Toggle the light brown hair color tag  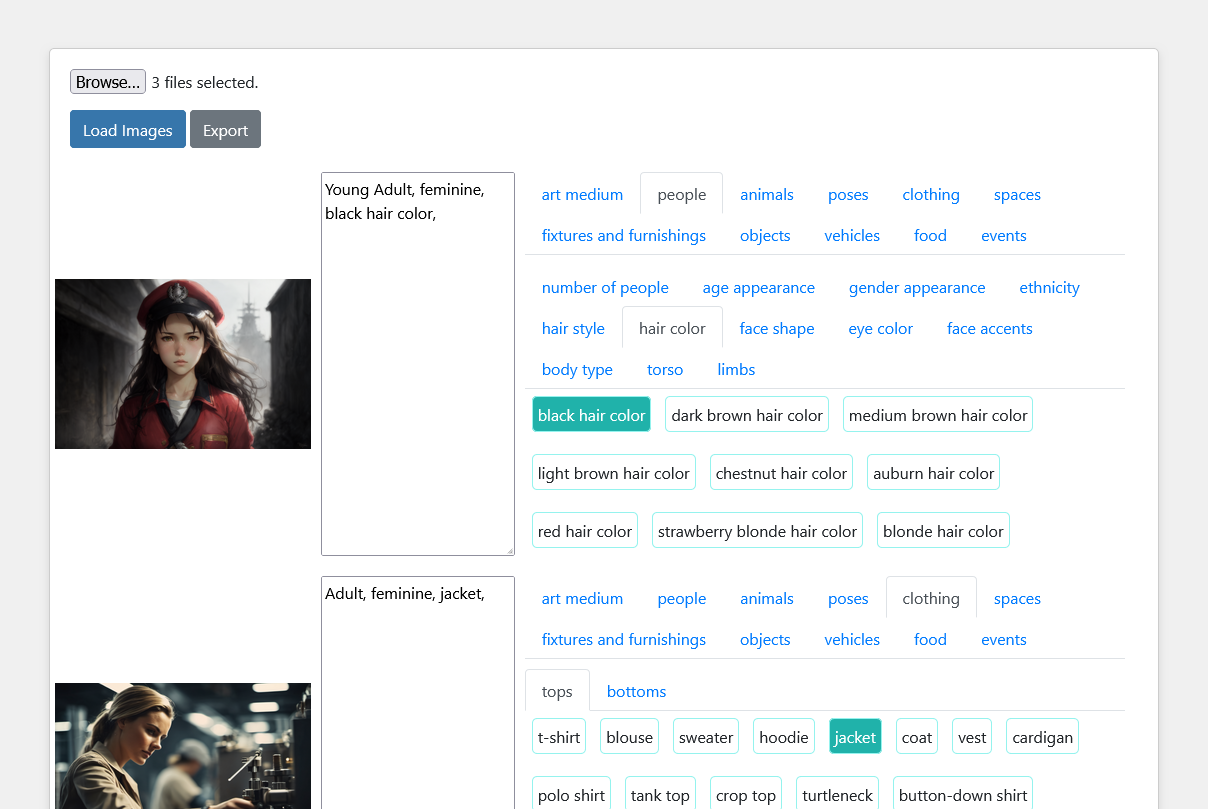pos(614,473)
